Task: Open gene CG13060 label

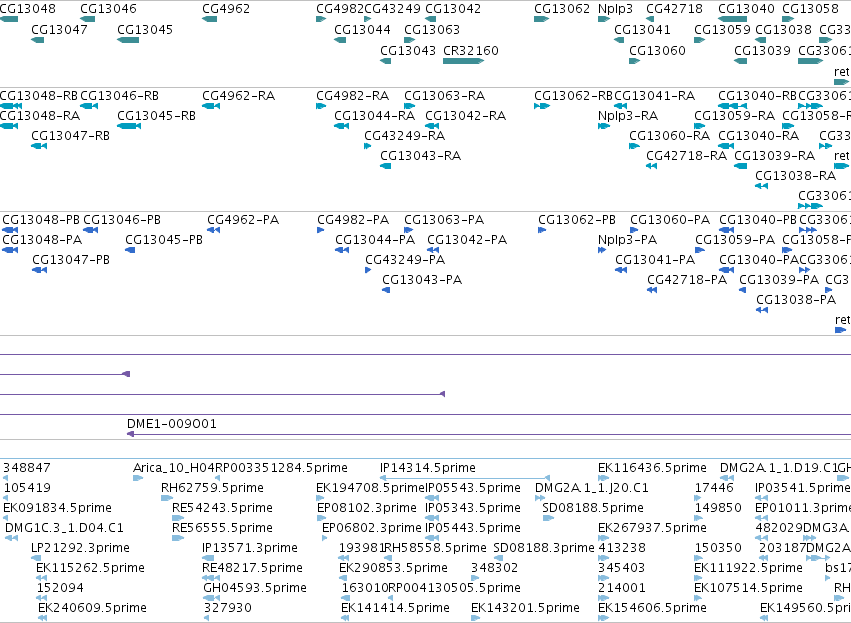Action: click(657, 50)
